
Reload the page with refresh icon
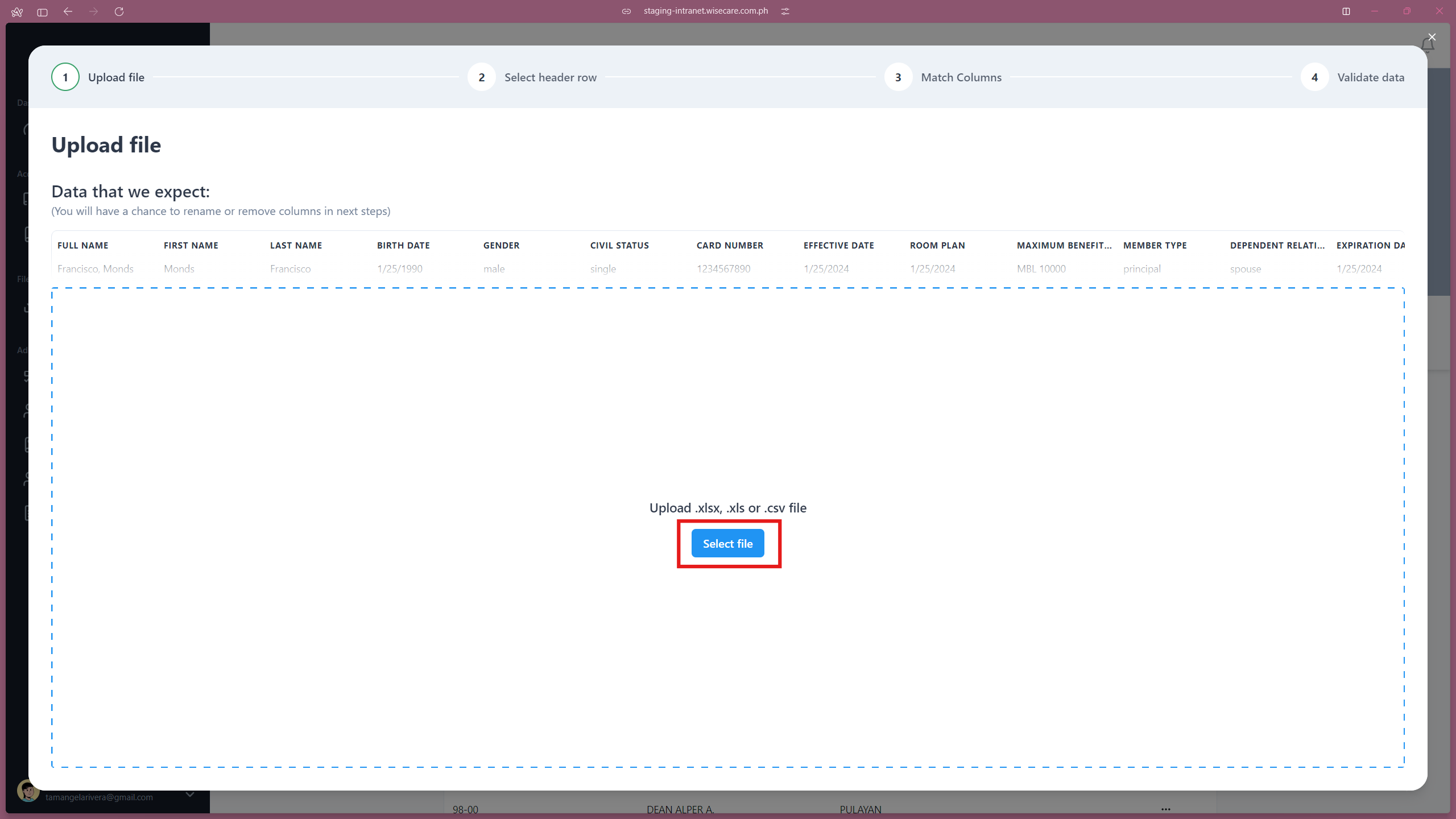coord(119,11)
